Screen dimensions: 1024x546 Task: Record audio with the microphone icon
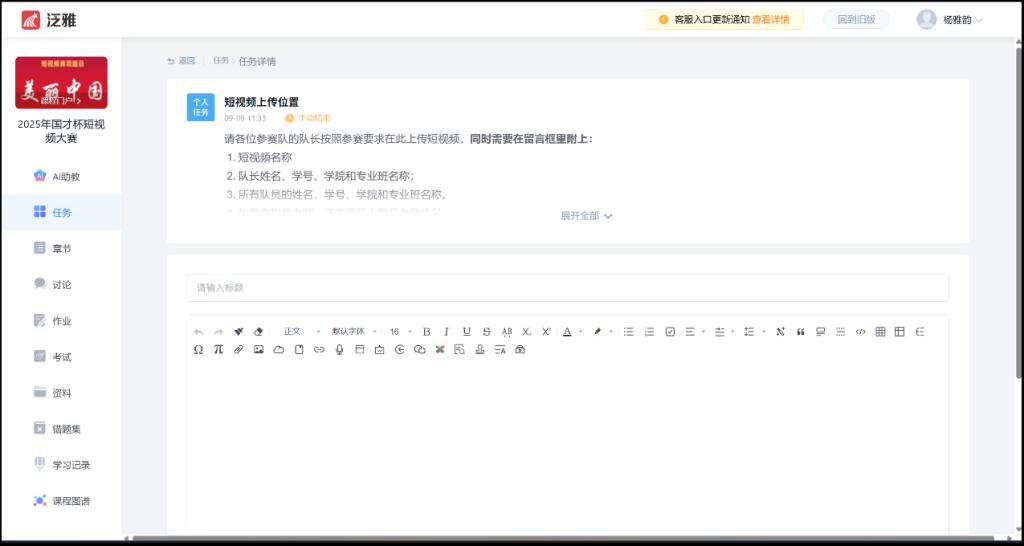[x=339, y=349]
